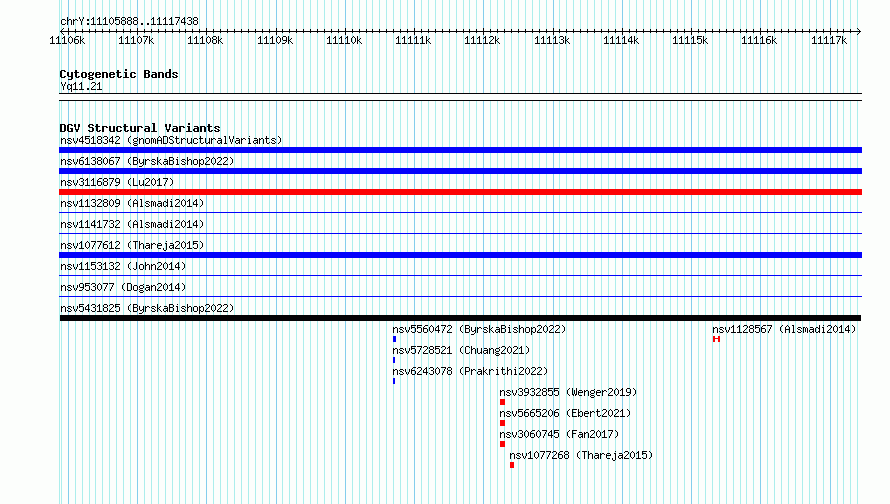Open variant nsv3060745 (Fan2017)
Image resolution: width=890 pixels, height=504 pixels.
tap(559, 434)
